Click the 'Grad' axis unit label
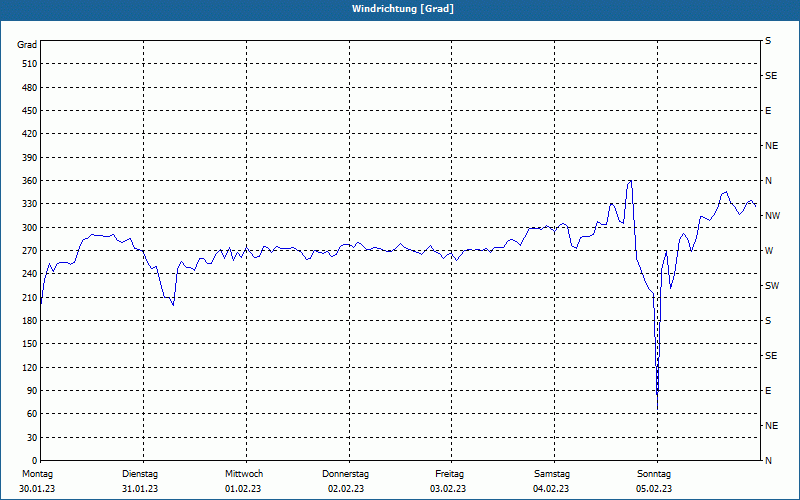Screen dimensions: 800x500 click(x=27, y=45)
